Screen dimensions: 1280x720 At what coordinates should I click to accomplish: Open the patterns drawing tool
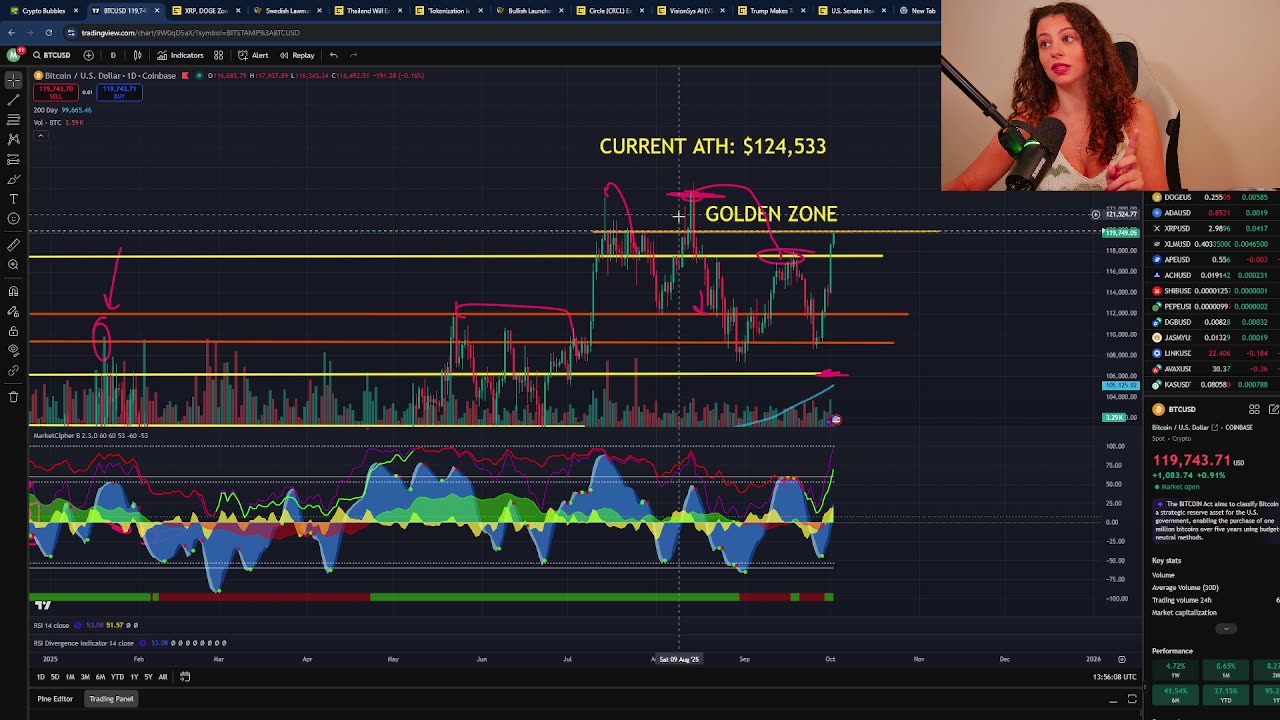(x=13, y=140)
